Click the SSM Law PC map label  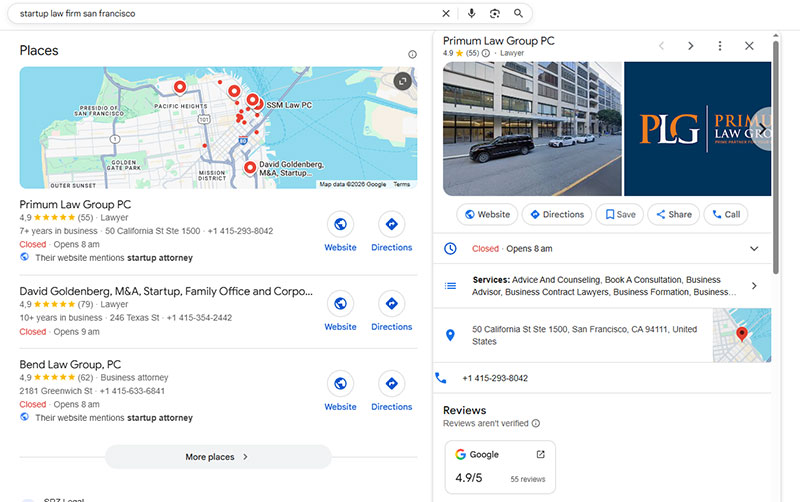coord(289,105)
